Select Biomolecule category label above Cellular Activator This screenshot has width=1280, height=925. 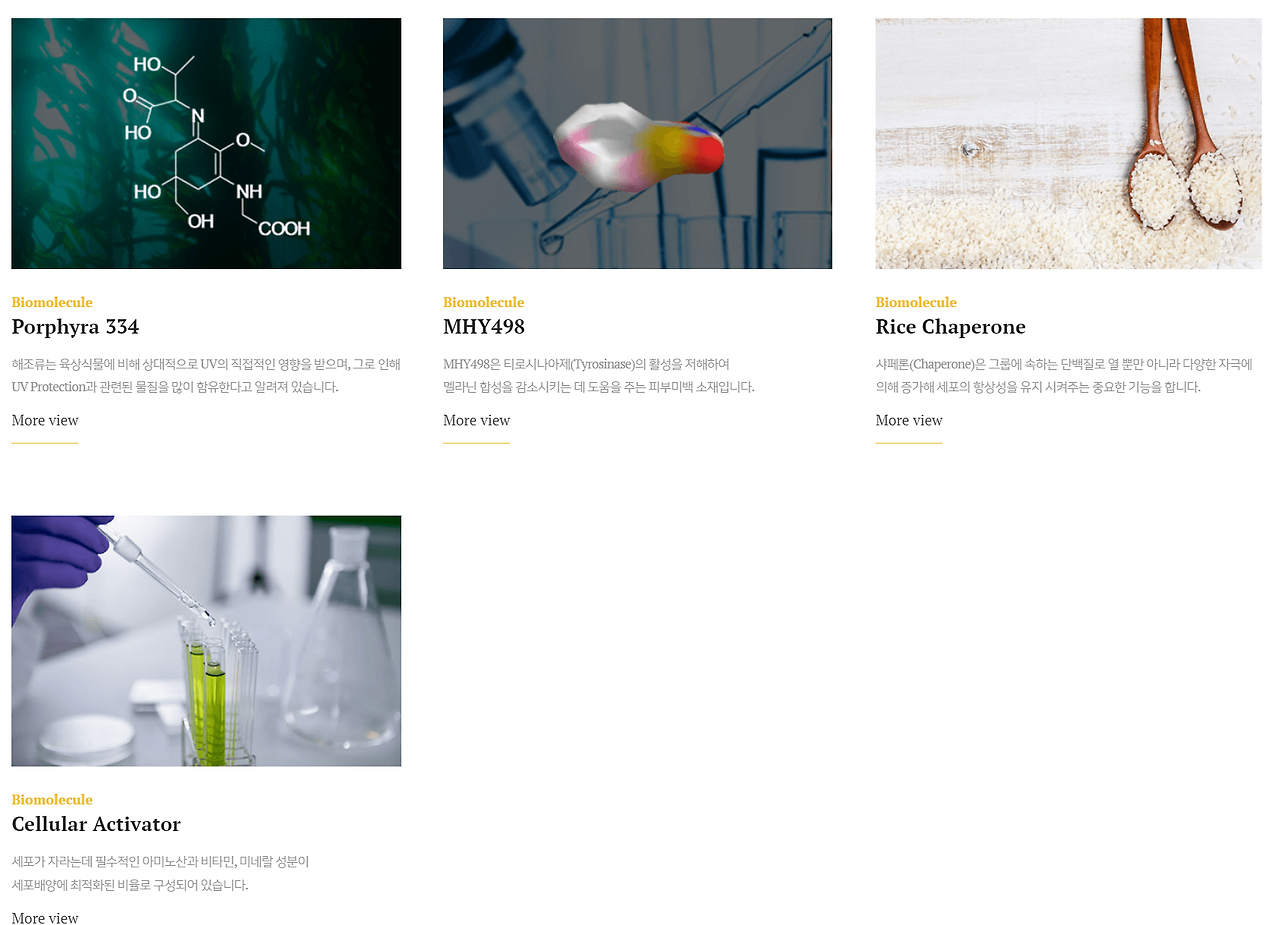click(x=52, y=799)
